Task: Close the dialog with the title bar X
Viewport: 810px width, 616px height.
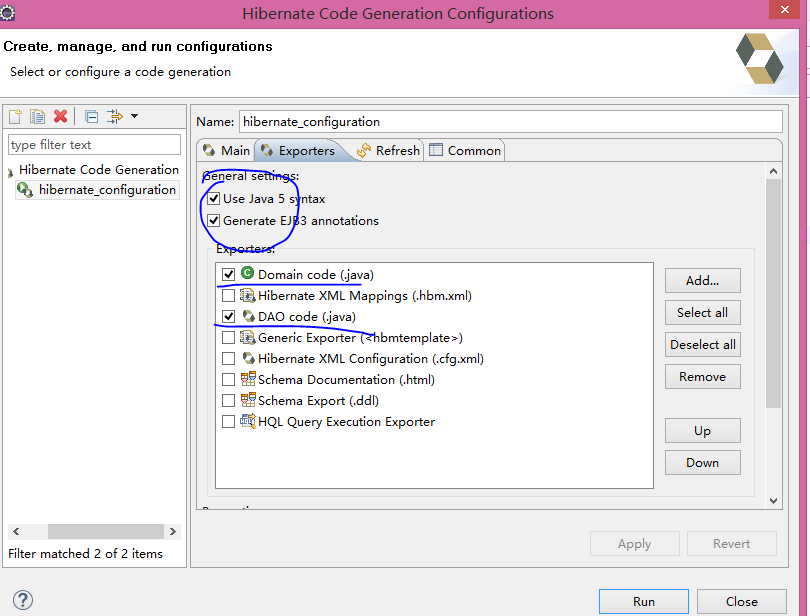Action: 785,9
